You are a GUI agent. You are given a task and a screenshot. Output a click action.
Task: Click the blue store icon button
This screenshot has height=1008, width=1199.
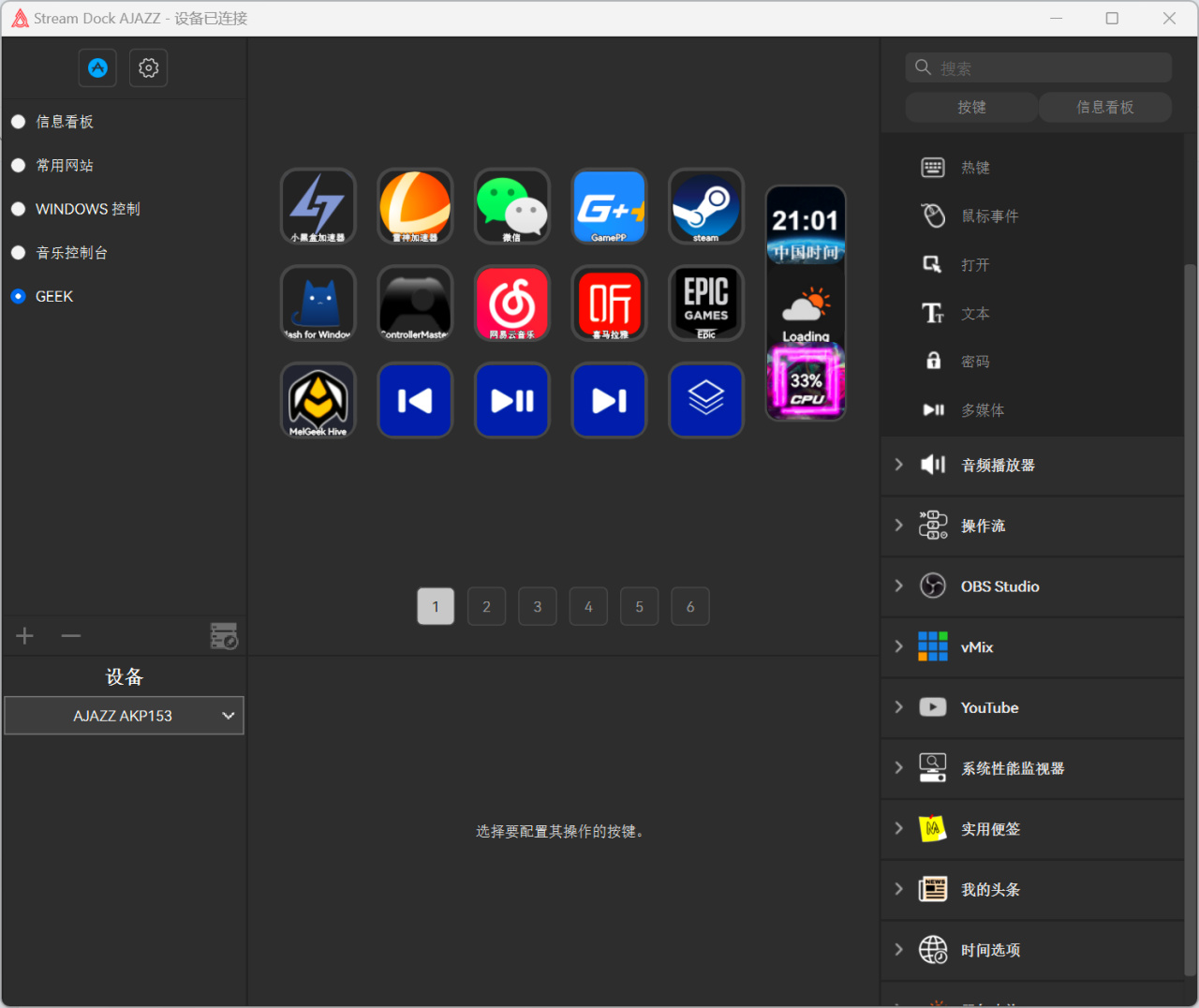(x=97, y=67)
